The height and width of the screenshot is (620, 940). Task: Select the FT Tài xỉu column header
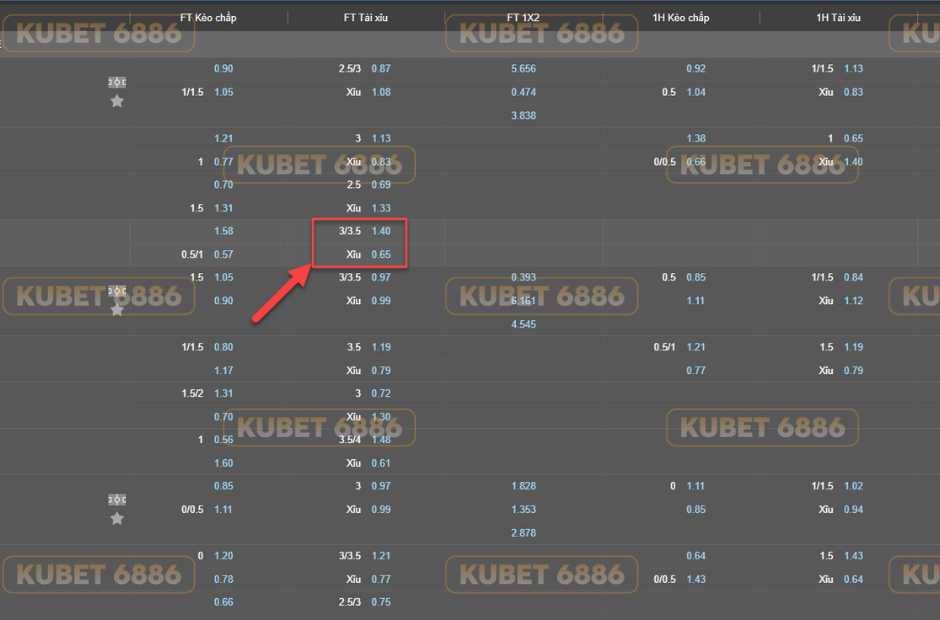pos(366,18)
